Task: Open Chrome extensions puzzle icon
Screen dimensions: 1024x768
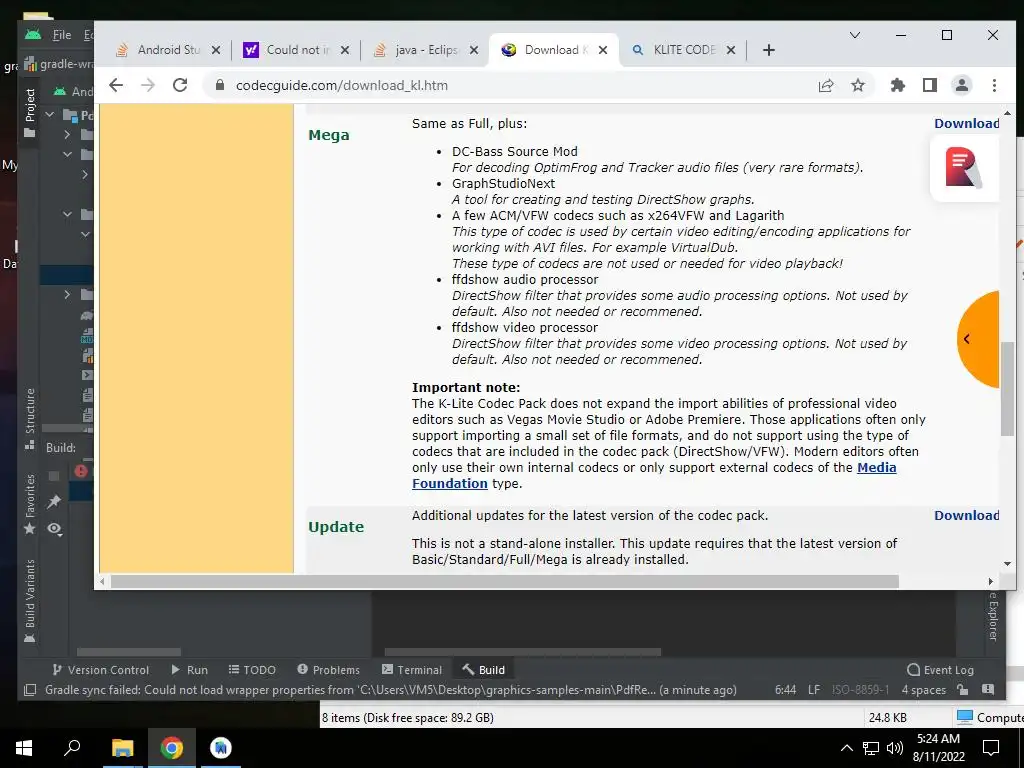Action: [898, 85]
